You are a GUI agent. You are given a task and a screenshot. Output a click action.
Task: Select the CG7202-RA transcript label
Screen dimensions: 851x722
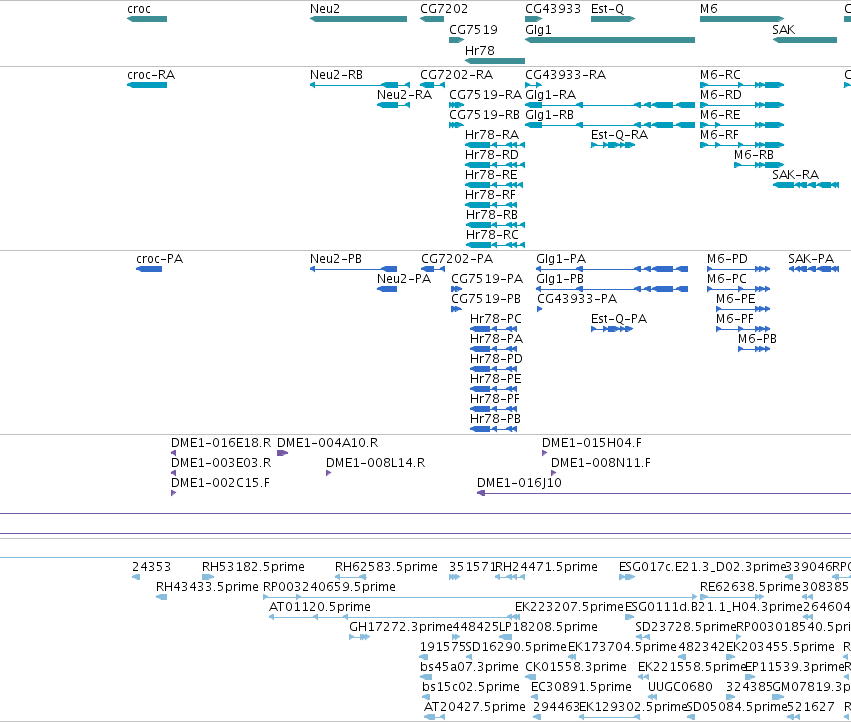(456, 75)
